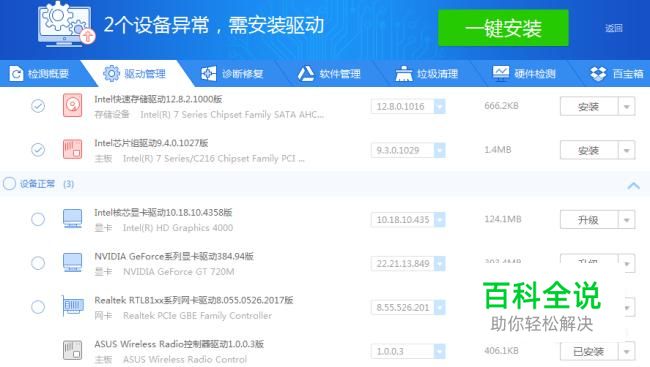Open version dropdown showing 1.0.0.3
This screenshot has width=650, height=367.
click(439, 352)
